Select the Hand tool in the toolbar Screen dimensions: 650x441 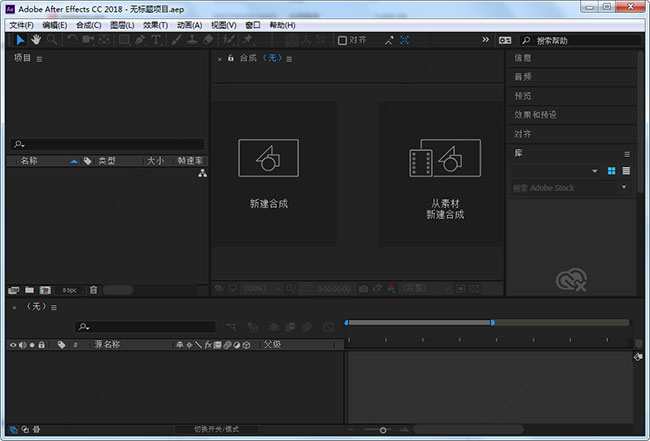coord(36,40)
